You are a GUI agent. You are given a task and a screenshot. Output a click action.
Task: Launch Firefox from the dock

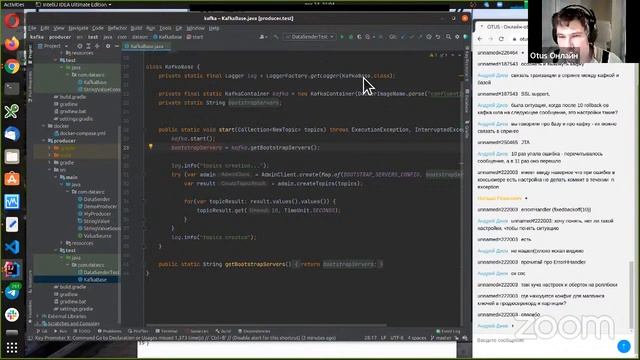point(12,43)
